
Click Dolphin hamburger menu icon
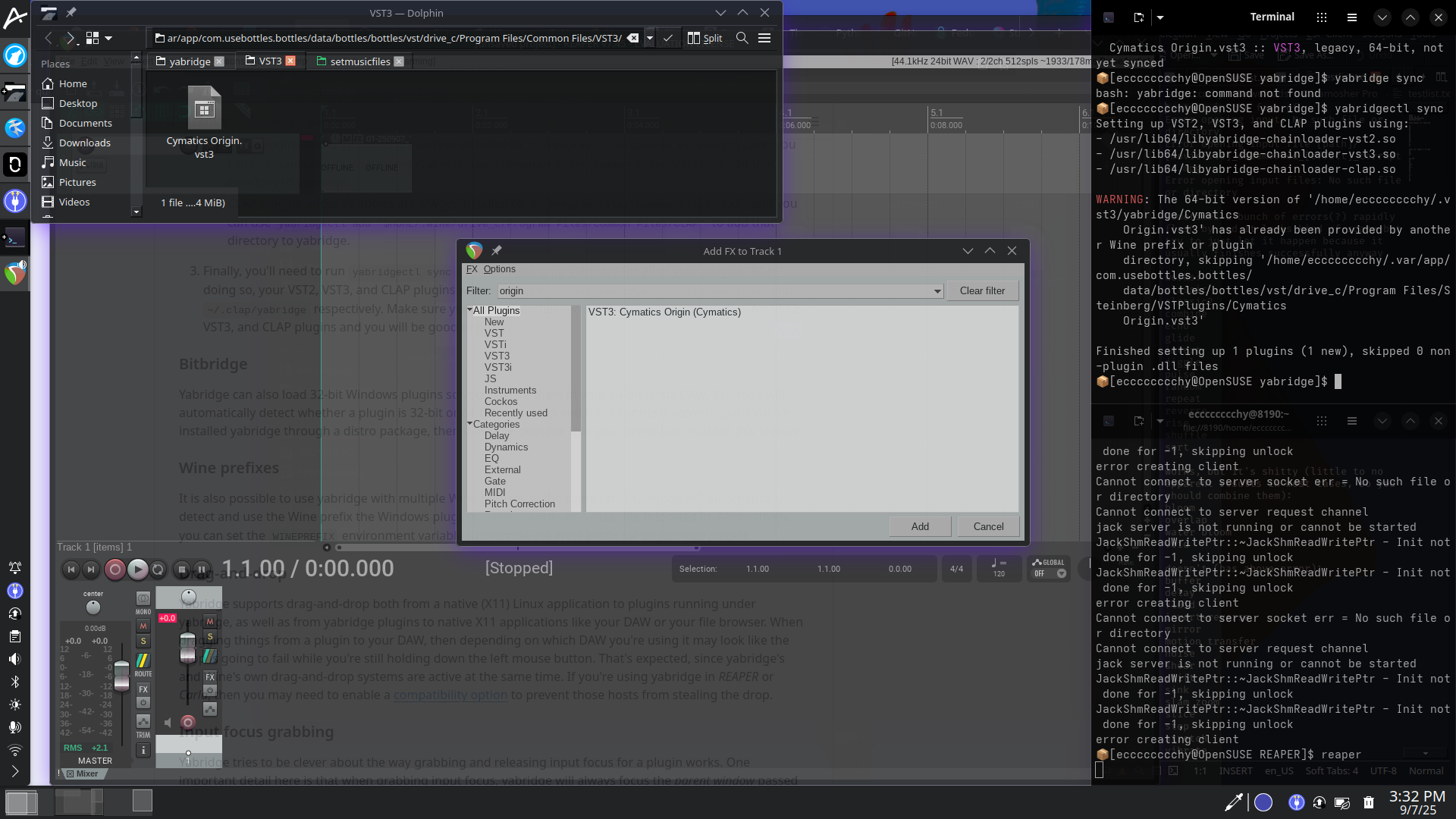764,38
